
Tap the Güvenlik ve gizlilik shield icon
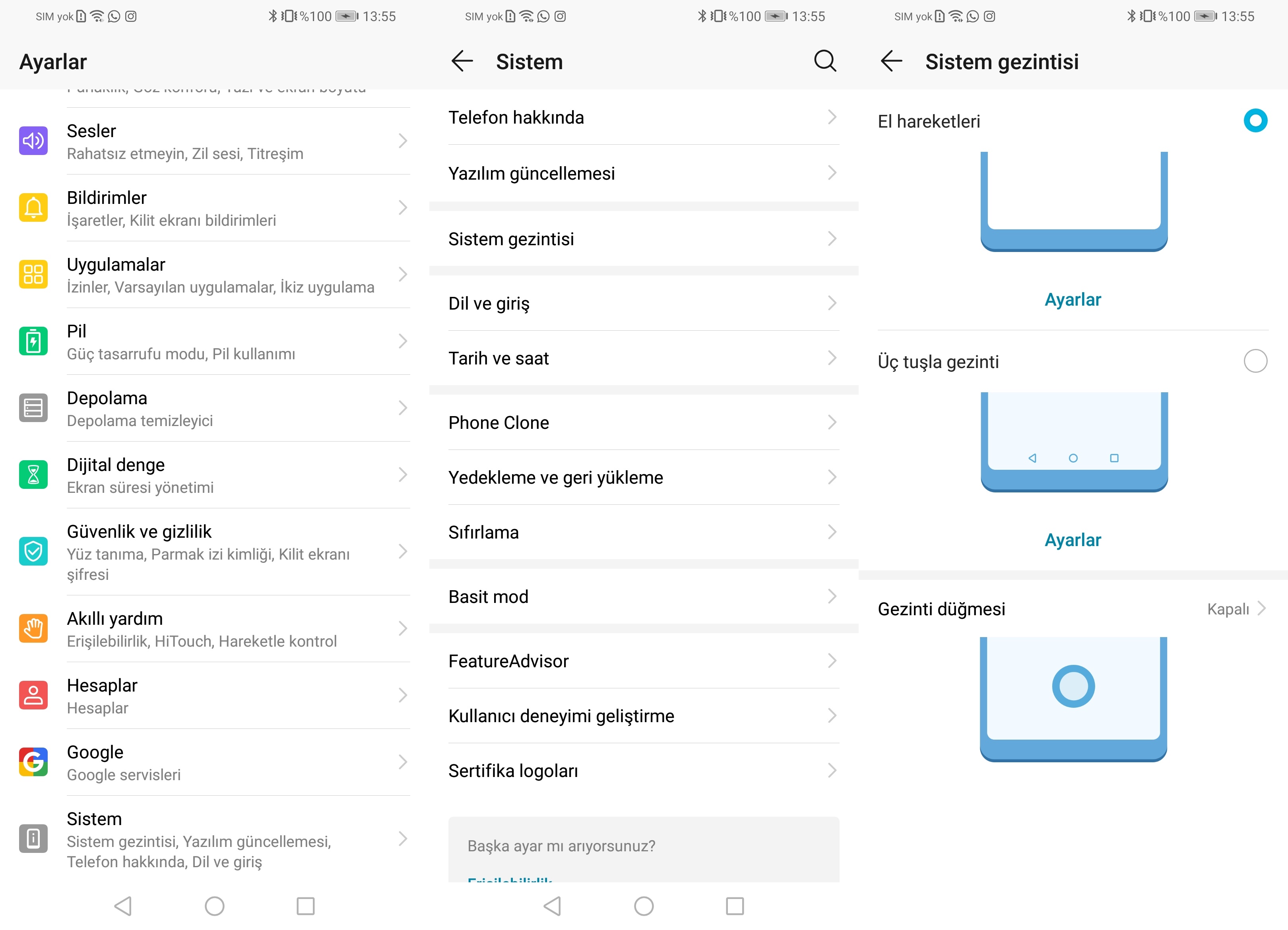coord(33,551)
